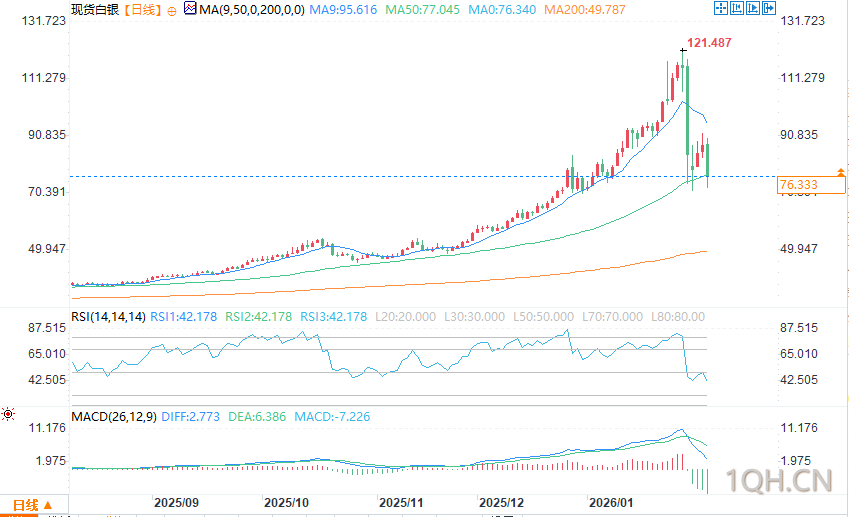Click the 【日线】 period label in title
Image resolution: width=849 pixels, height=517 pixels.
coord(142,10)
